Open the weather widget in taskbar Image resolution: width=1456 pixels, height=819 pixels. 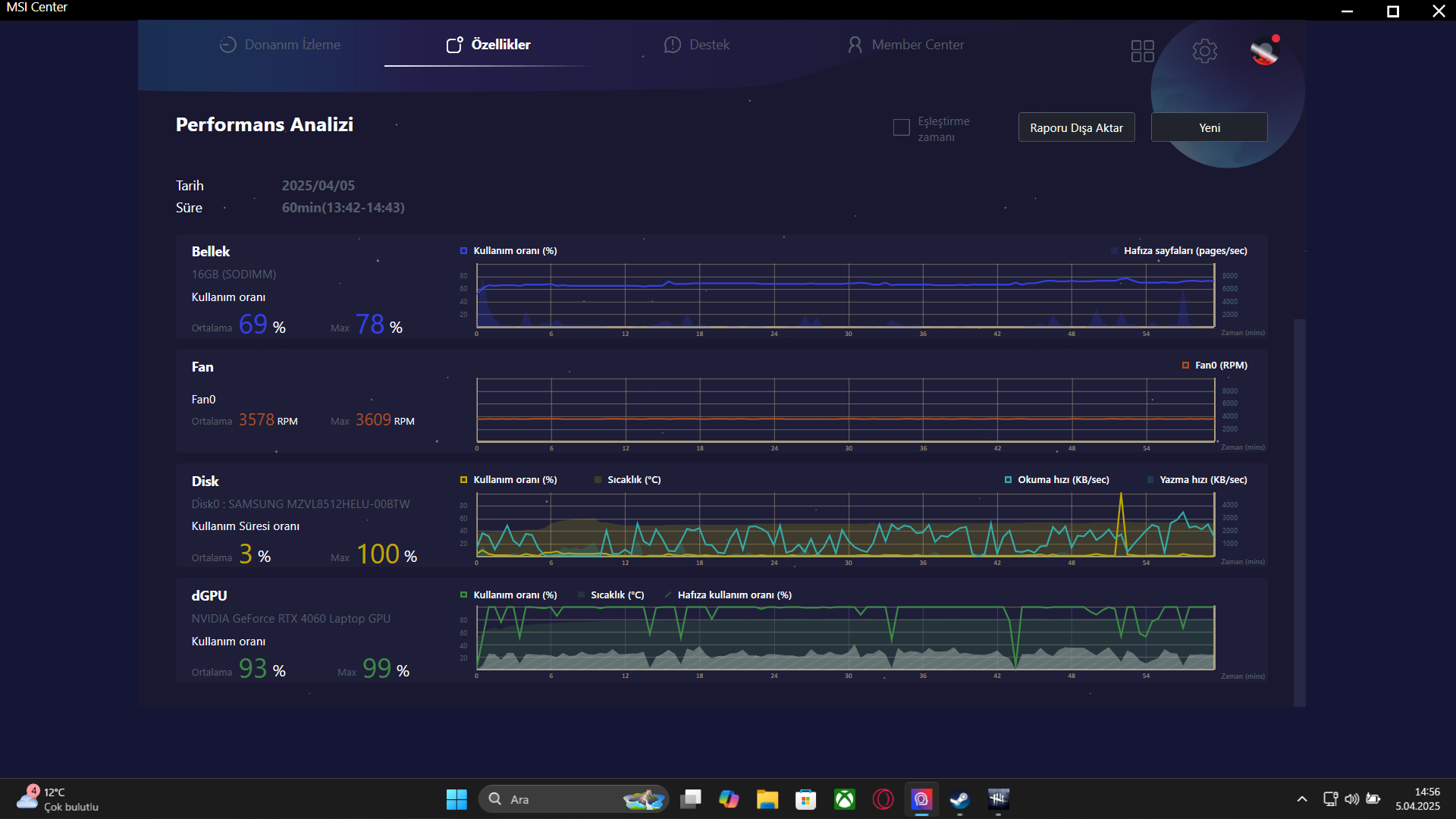[57, 799]
